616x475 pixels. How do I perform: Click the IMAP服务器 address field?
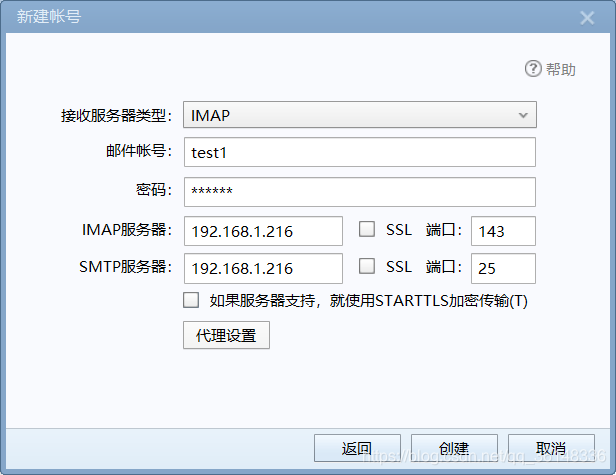[263, 231]
